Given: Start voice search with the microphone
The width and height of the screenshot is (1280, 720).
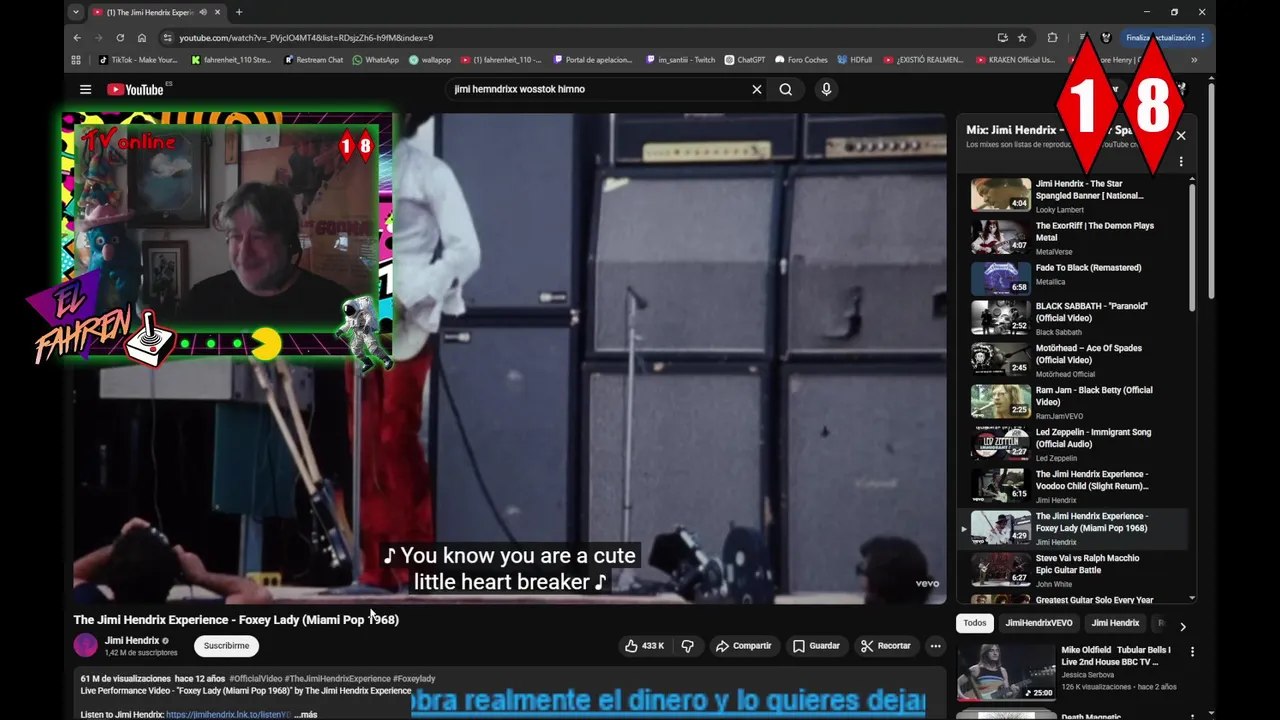Looking at the screenshot, I should click(826, 89).
